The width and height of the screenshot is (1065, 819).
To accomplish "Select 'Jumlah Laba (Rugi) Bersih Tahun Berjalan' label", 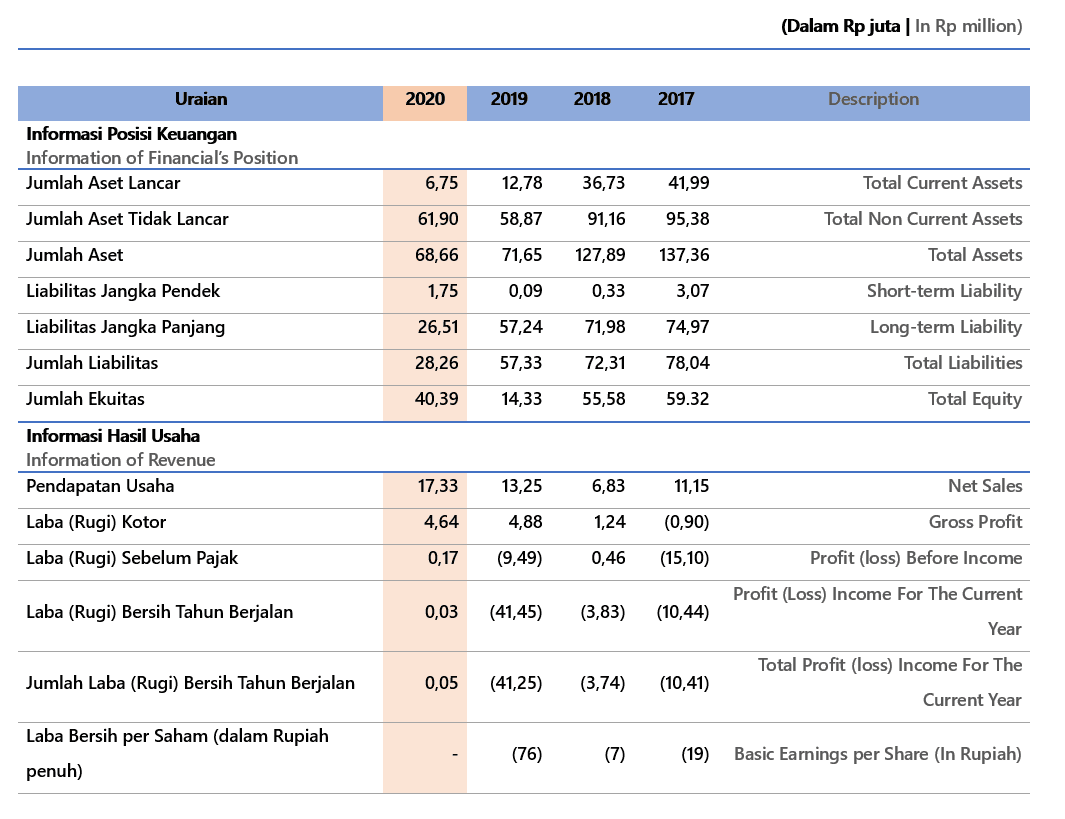I will 191,682.
